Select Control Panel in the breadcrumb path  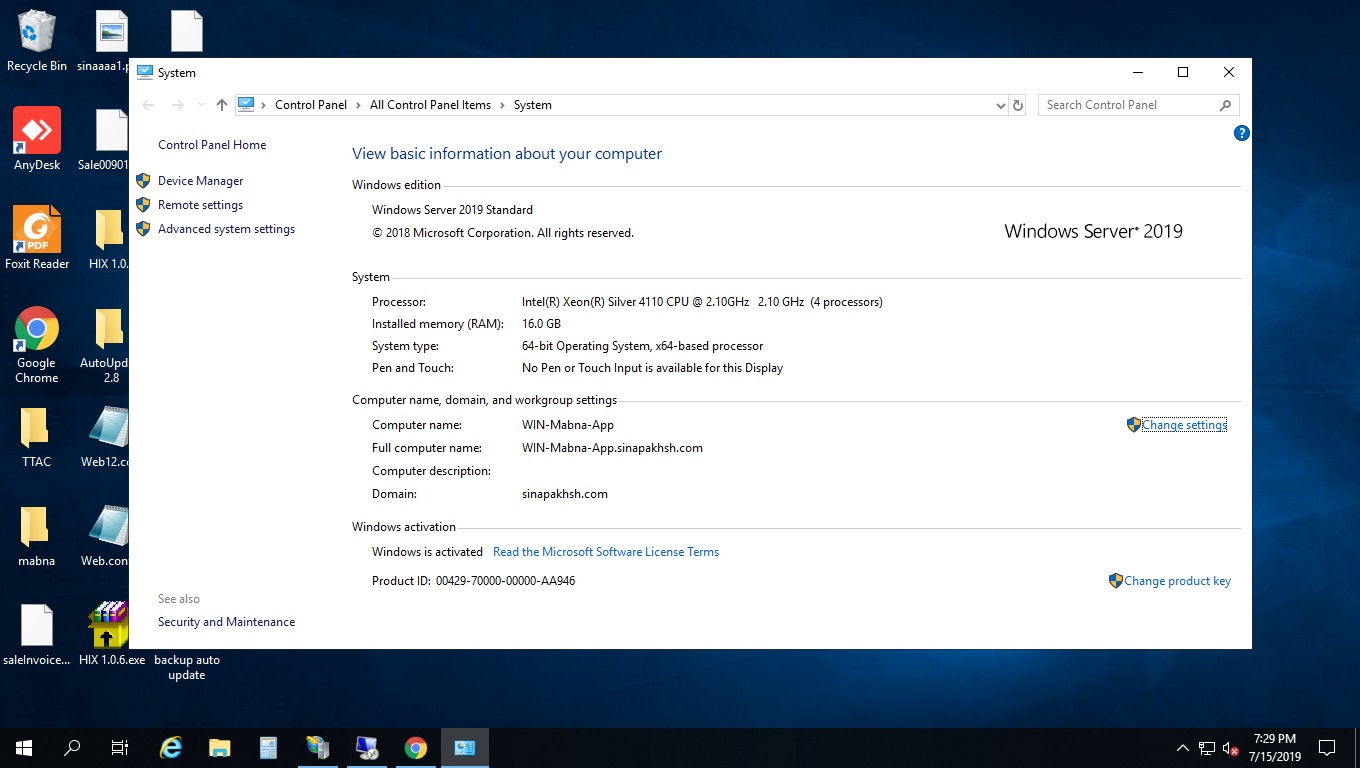[x=310, y=105]
